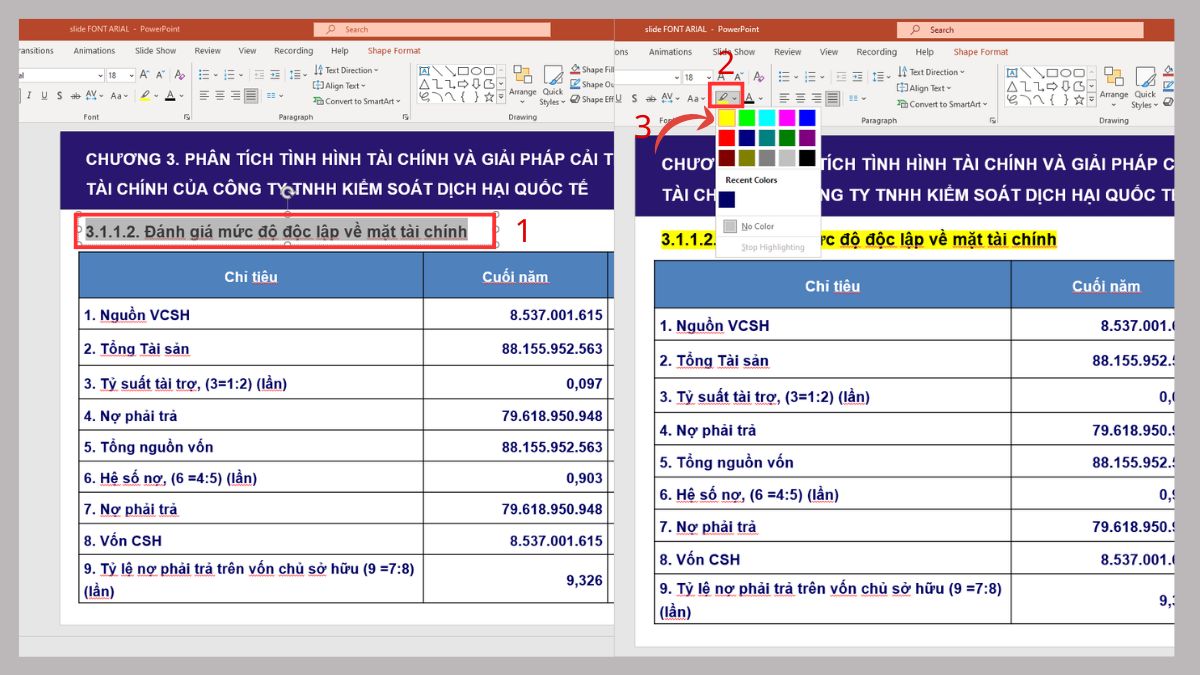The height and width of the screenshot is (675, 1200).
Task: Select the yellow Text Highlight Color pen icon
Action: coord(723,95)
